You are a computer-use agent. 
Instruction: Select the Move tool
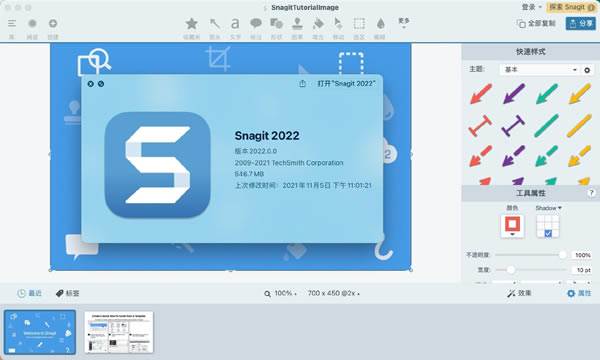[x=338, y=24]
